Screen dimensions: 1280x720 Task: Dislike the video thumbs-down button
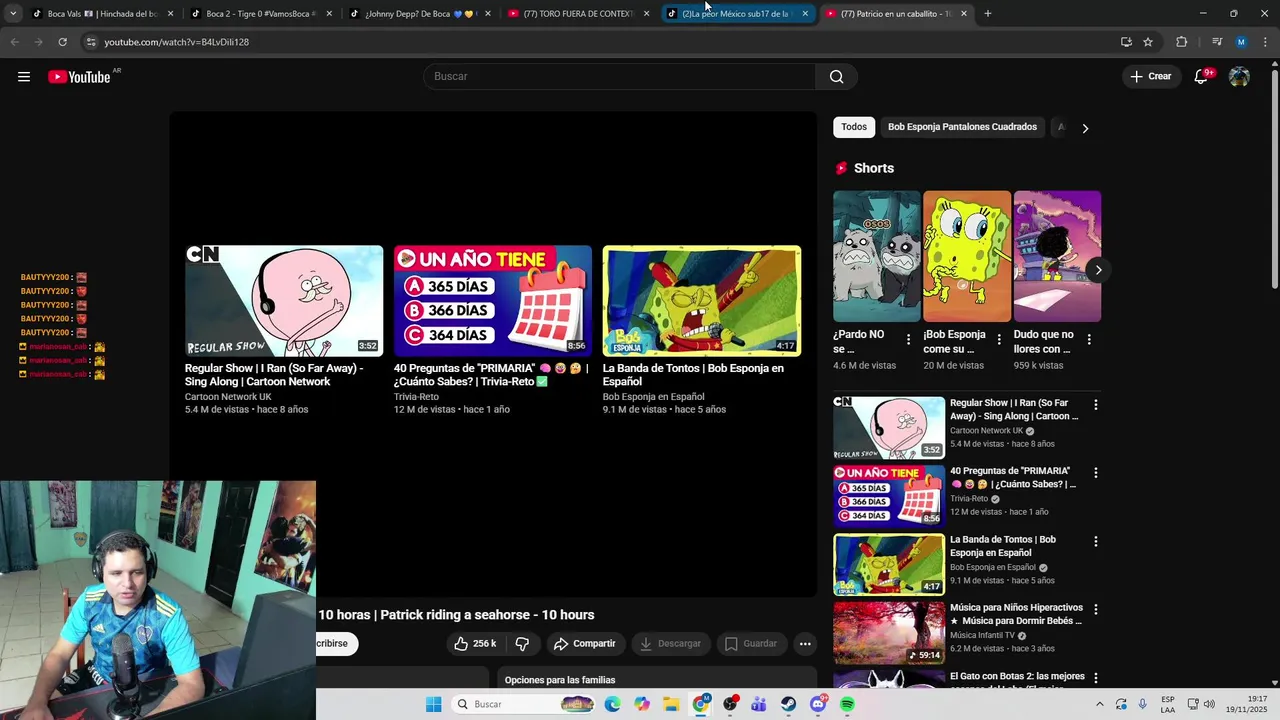(x=521, y=644)
